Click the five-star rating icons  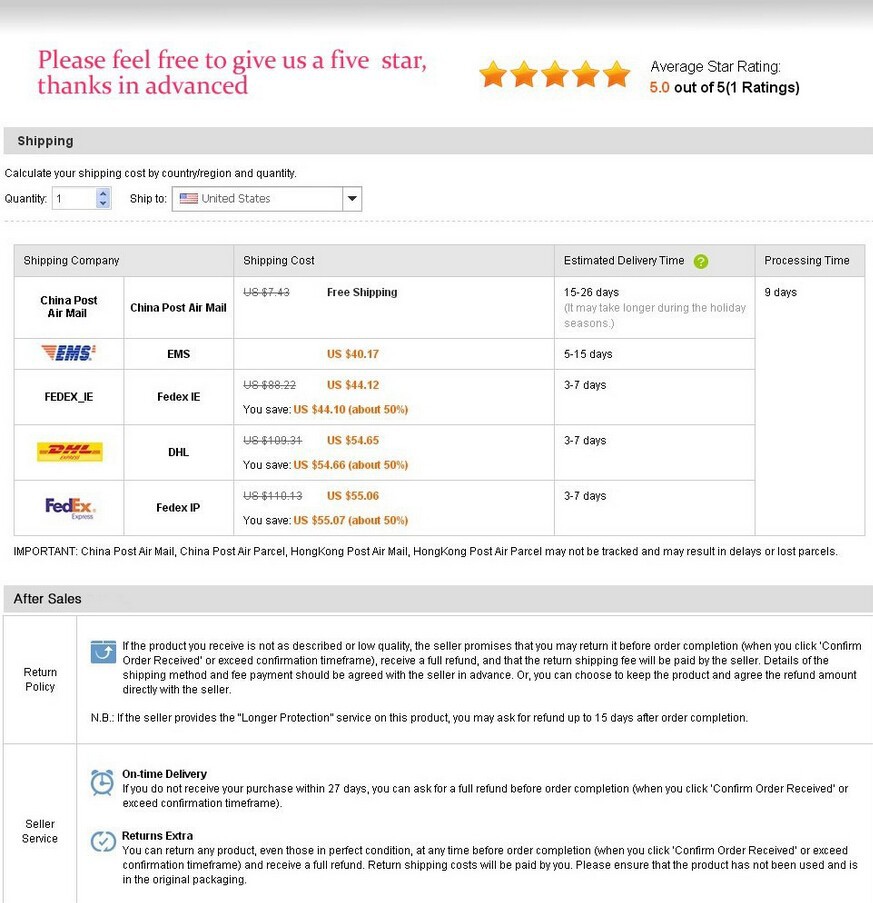point(555,74)
